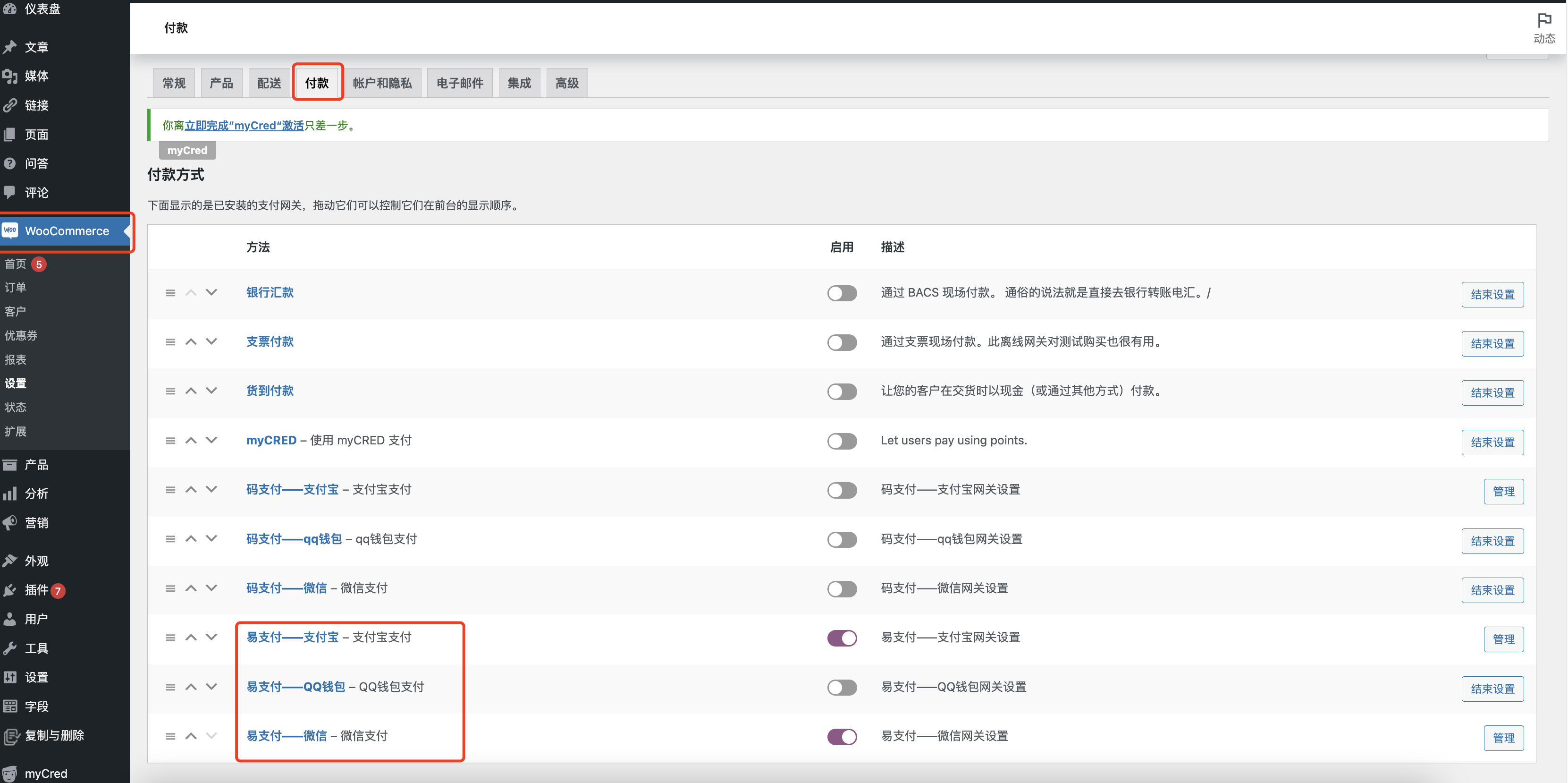The width and height of the screenshot is (1568, 783).
Task: Click drag handle for 易支付——微信 row
Action: (x=170, y=736)
